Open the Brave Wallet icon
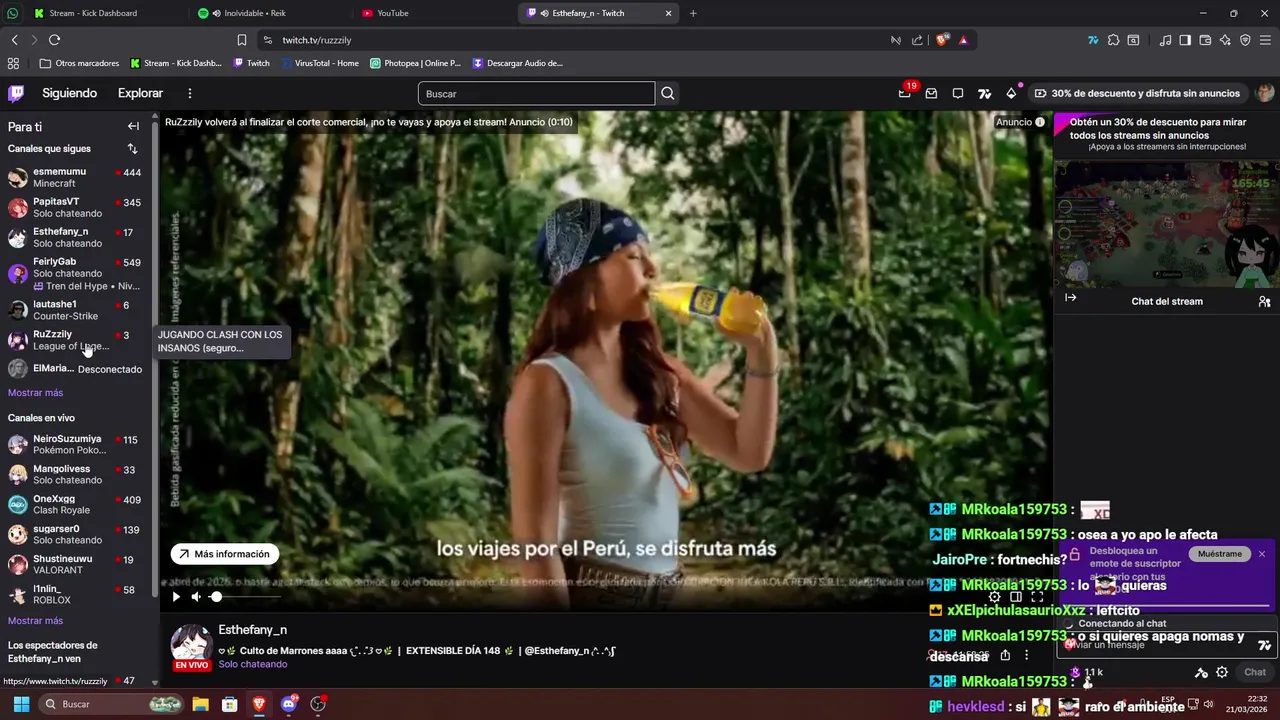 tap(1205, 40)
